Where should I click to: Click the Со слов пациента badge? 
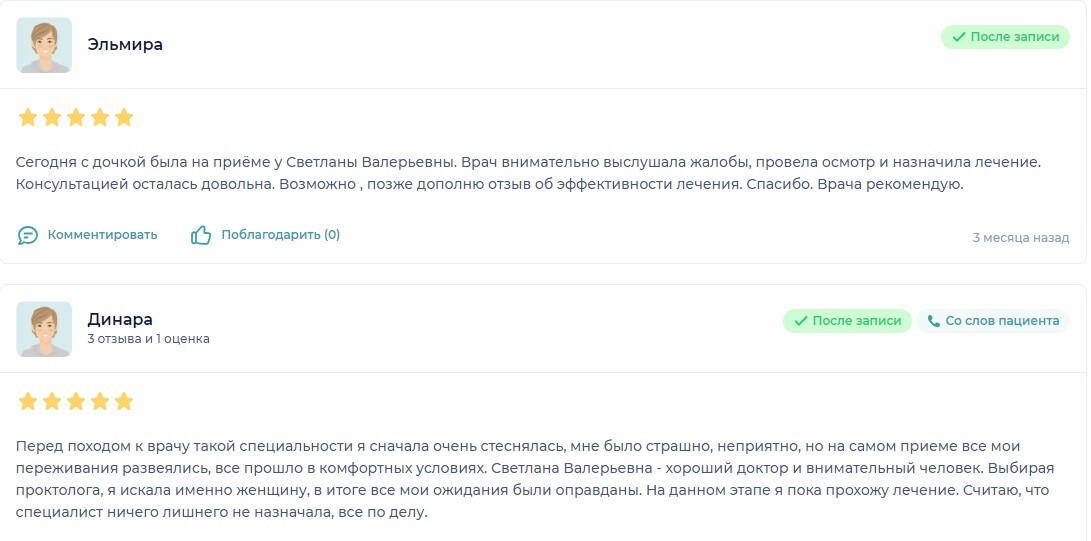pyautogui.click(x=993, y=321)
